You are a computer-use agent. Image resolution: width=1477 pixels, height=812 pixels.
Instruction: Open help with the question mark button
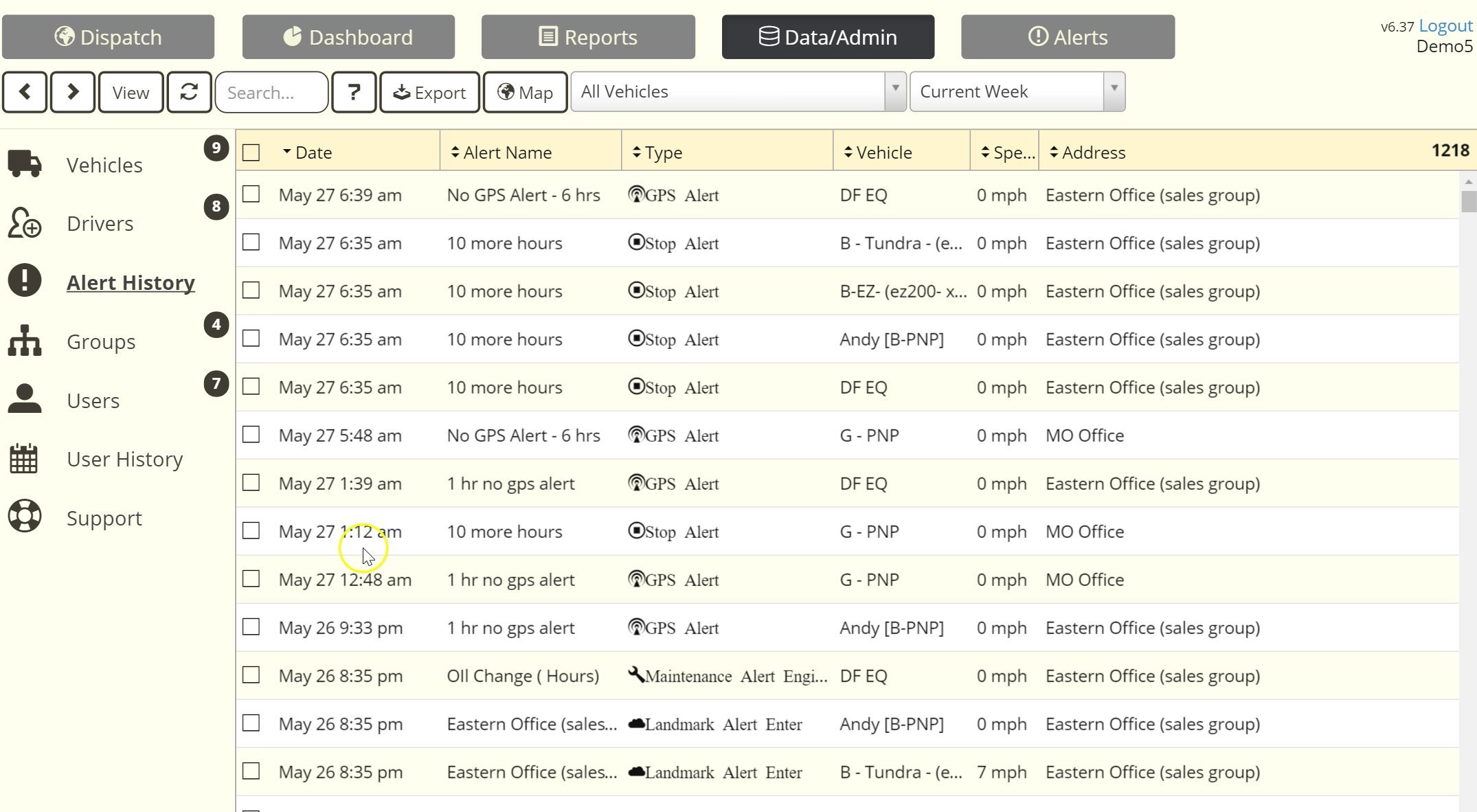point(354,92)
